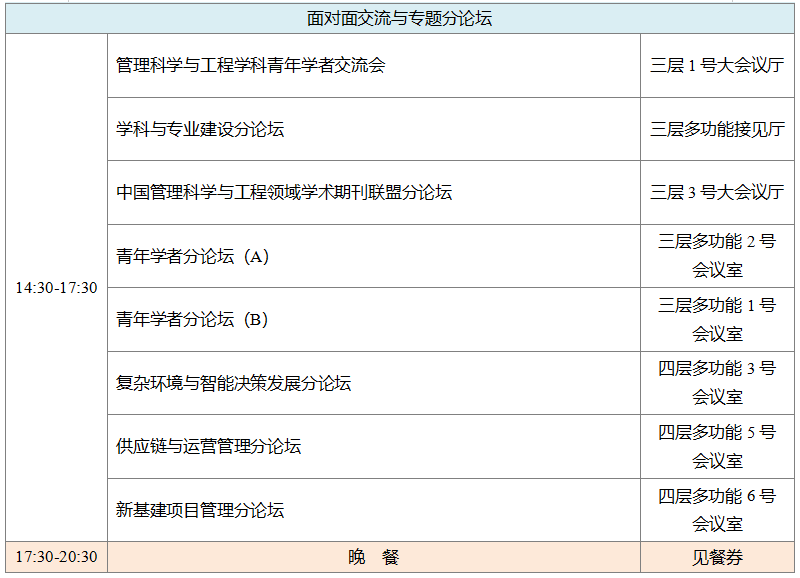This screenshot has width=800, height=578.
Task: Select the 14:30-17:30 time cell
Action: pyautogui.click(x=56, y=288)
